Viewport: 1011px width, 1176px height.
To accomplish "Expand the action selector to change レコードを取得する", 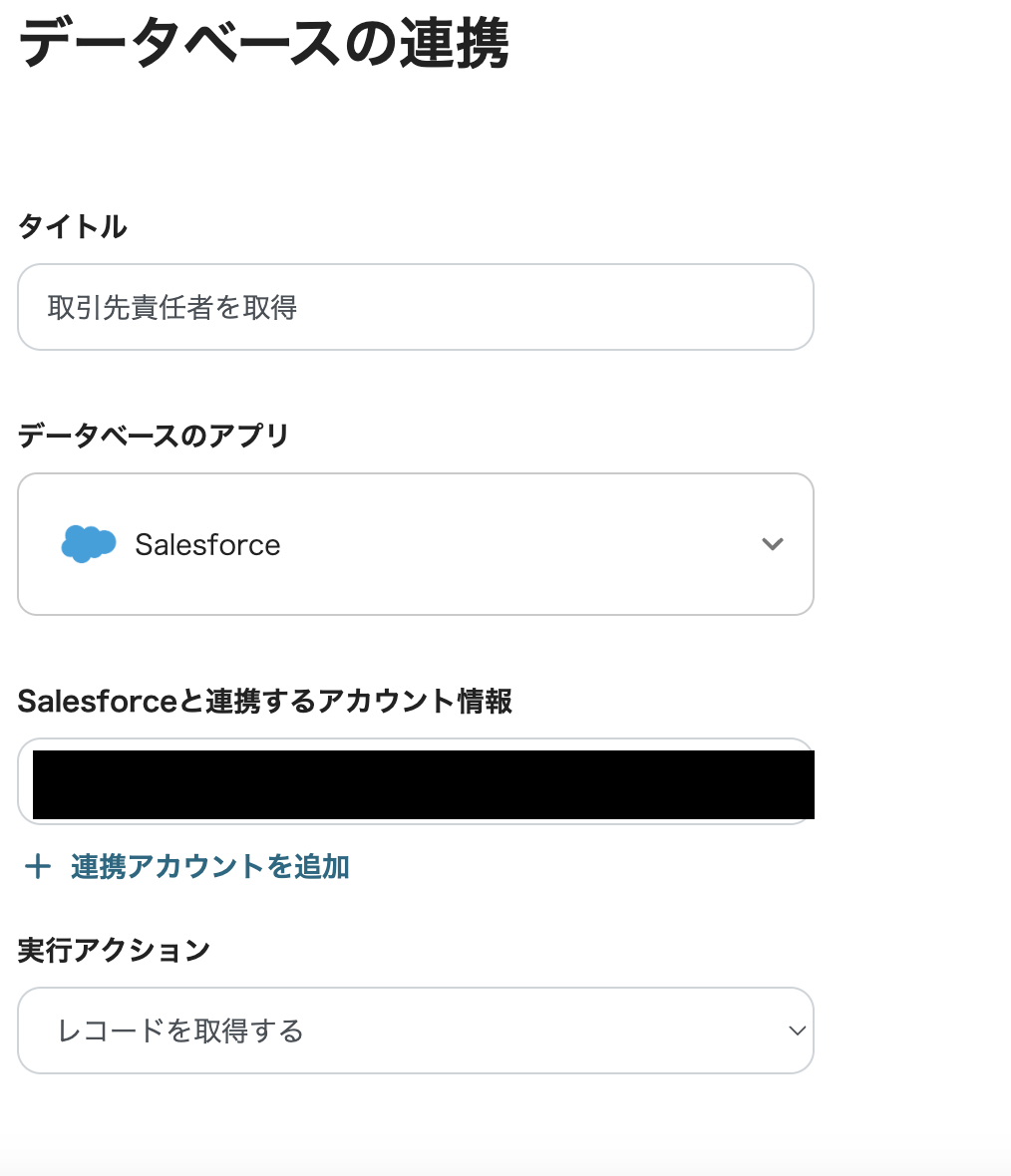I will pyautogui.click(x=416, y=1030).
